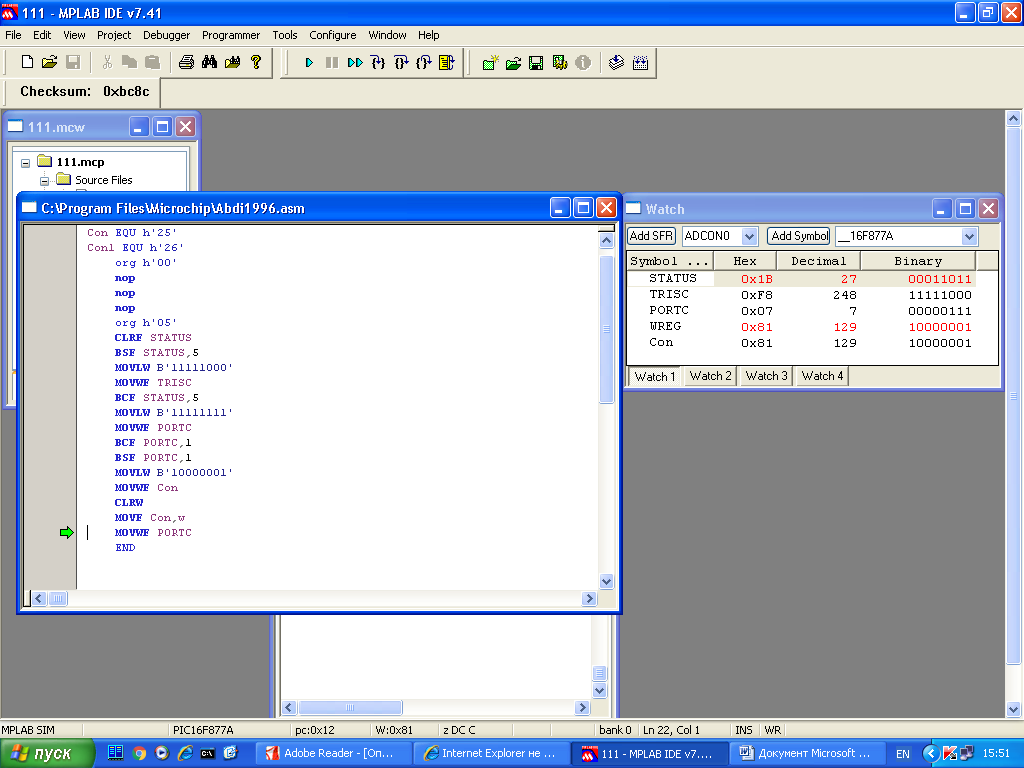Click the Build All icon
The height and width of the screenshot is (768, 1024).
[x=640, y=63]
